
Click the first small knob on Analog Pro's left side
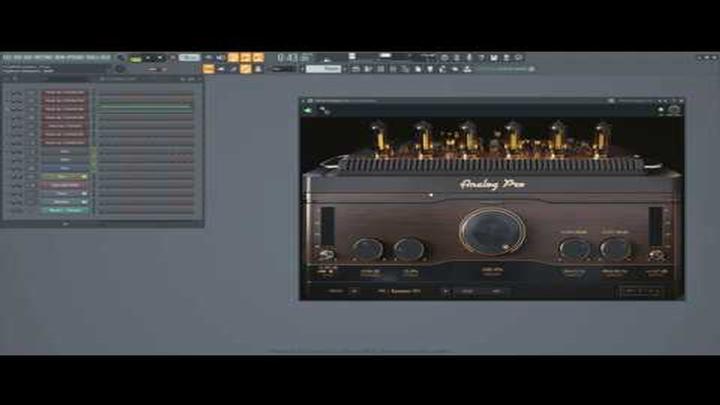click(x=367, y=249)
